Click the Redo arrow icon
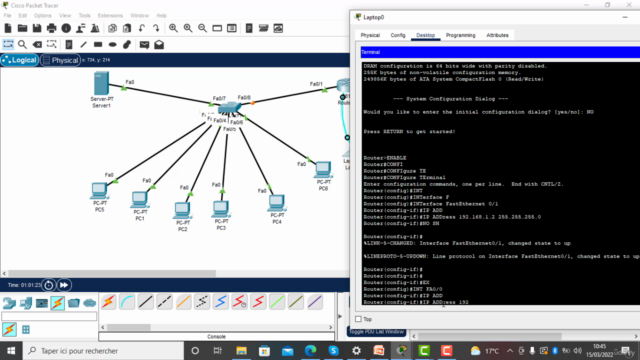The height and width of the screenshot is (360, 640). (156, 28)
